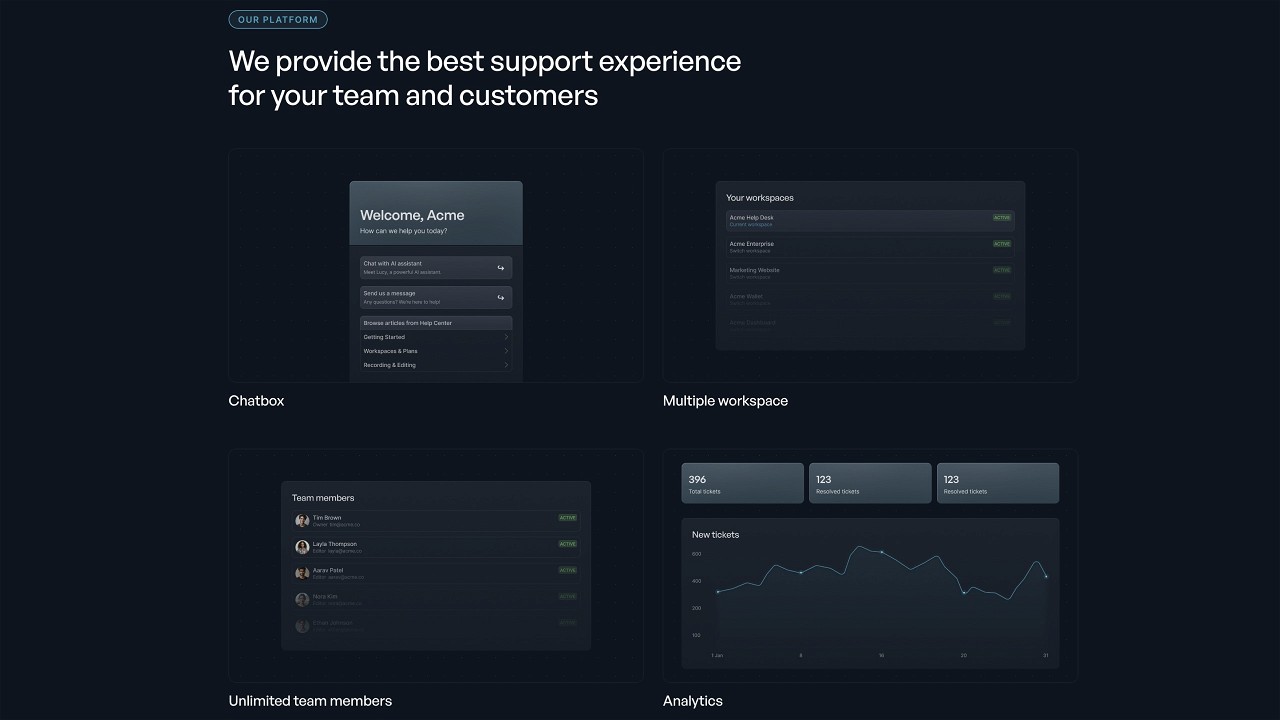The width and height of the screenshot is (1280, 720).
Task: Select the Acme Wallet workspace
Action: click(870, 299)
